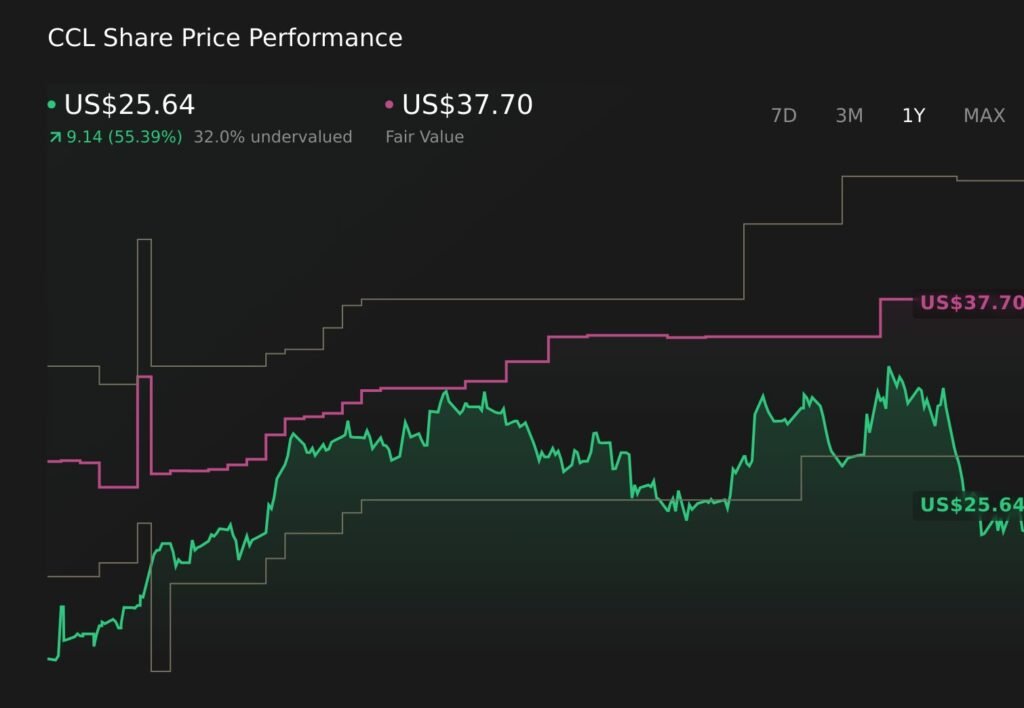1024x708 pixels.
Task: Click the CCL Share Price Performance title
Action: 223,38
